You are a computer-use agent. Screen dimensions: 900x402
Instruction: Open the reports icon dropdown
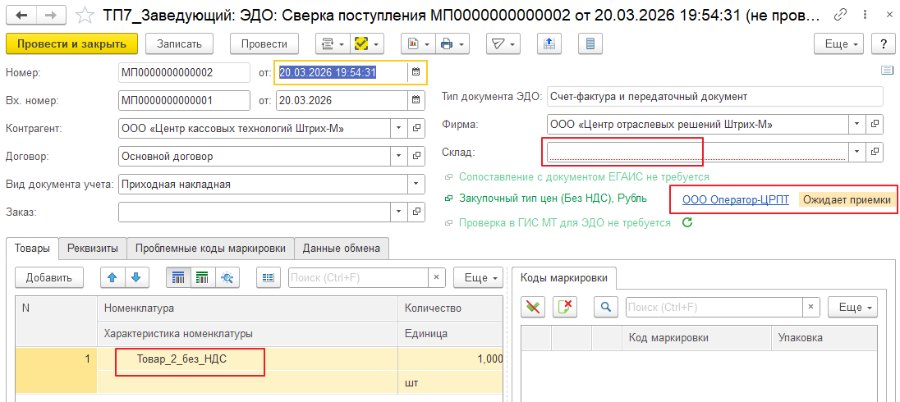click(418, 44)
